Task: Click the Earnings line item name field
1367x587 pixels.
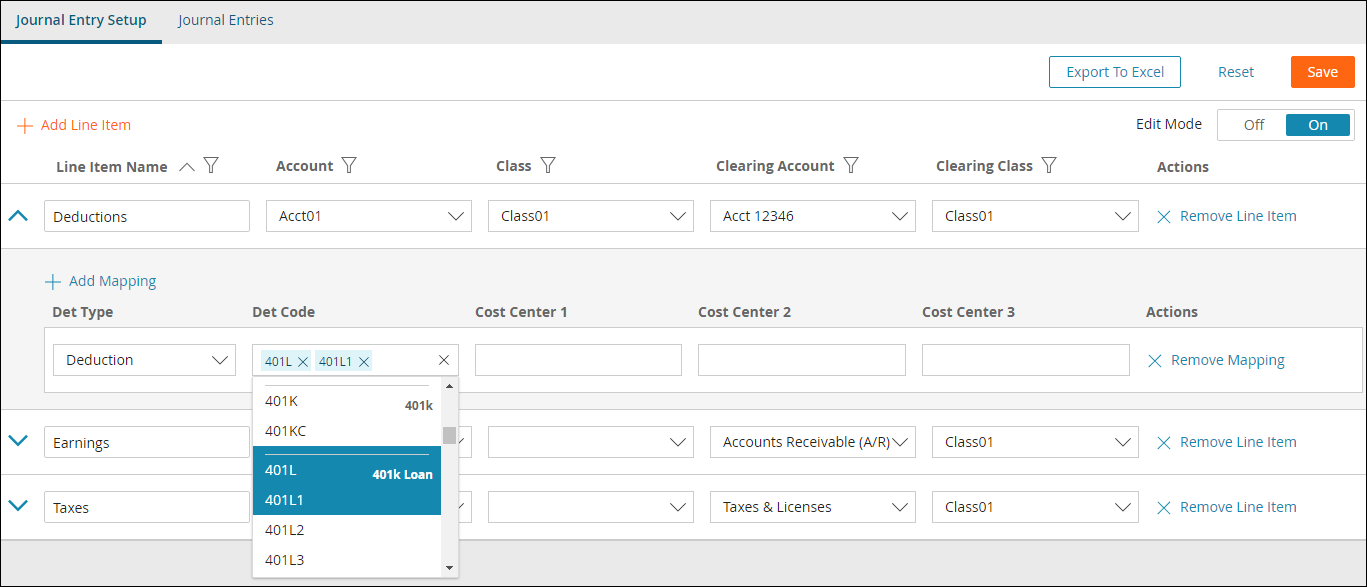Action: click(x=147, y=442)
